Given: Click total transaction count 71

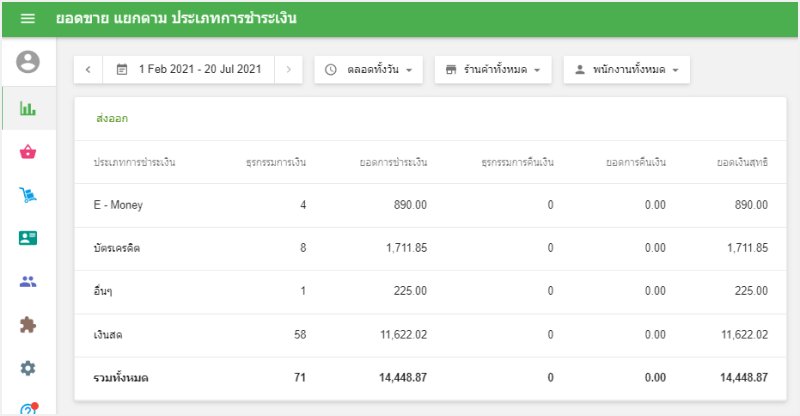Looking at the screenshot, I should [300, 378].
